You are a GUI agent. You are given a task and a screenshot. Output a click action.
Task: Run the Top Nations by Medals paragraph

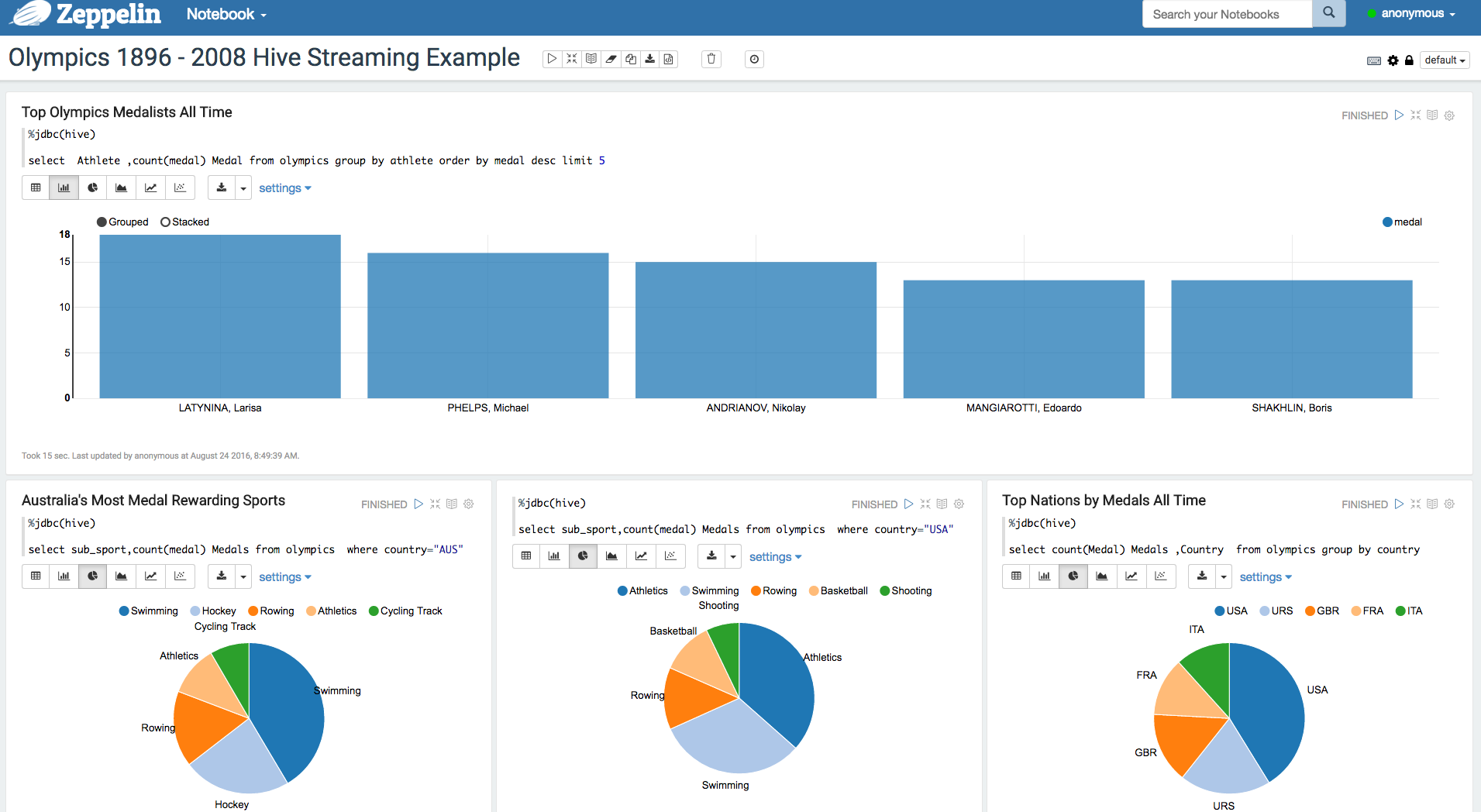pos(1398,504)
